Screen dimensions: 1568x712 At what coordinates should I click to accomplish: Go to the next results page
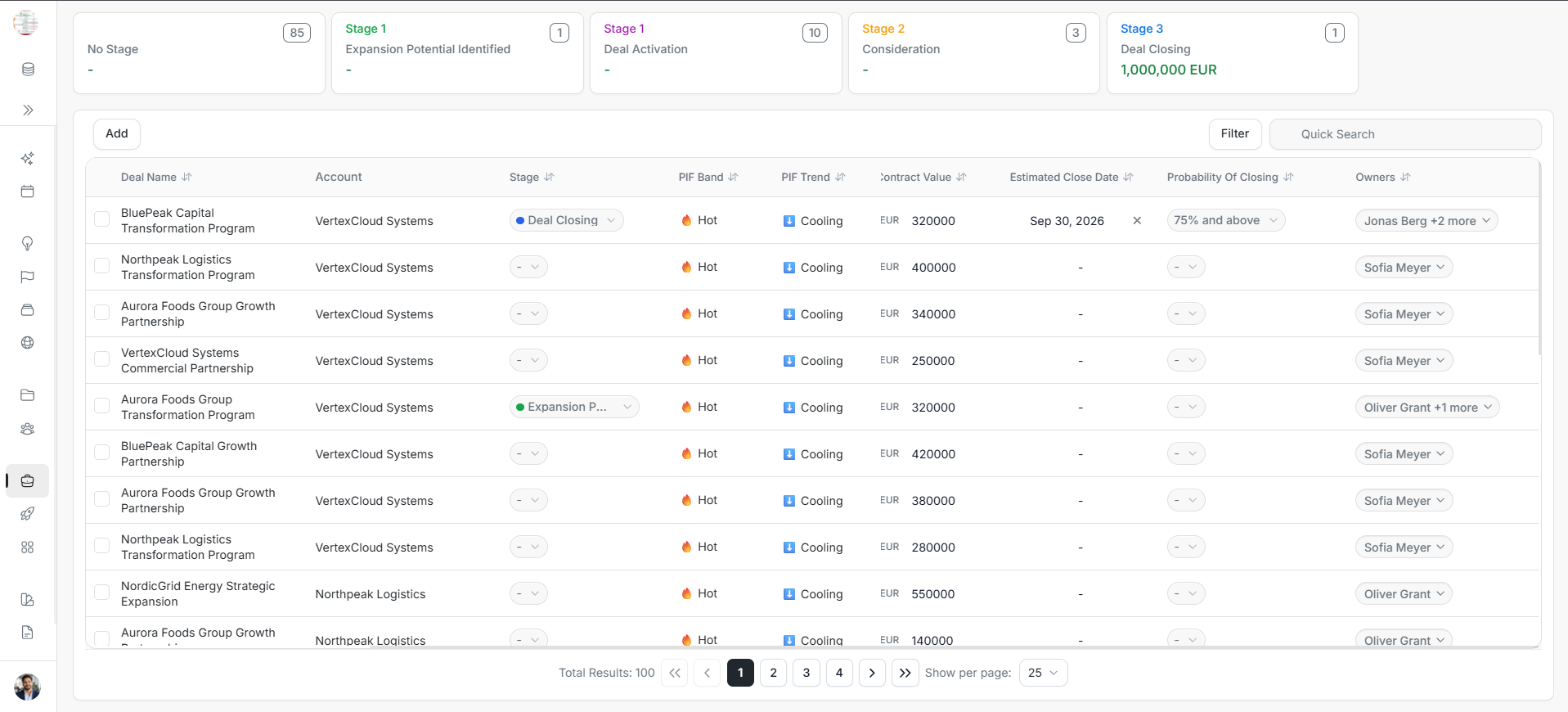(872, 673)
